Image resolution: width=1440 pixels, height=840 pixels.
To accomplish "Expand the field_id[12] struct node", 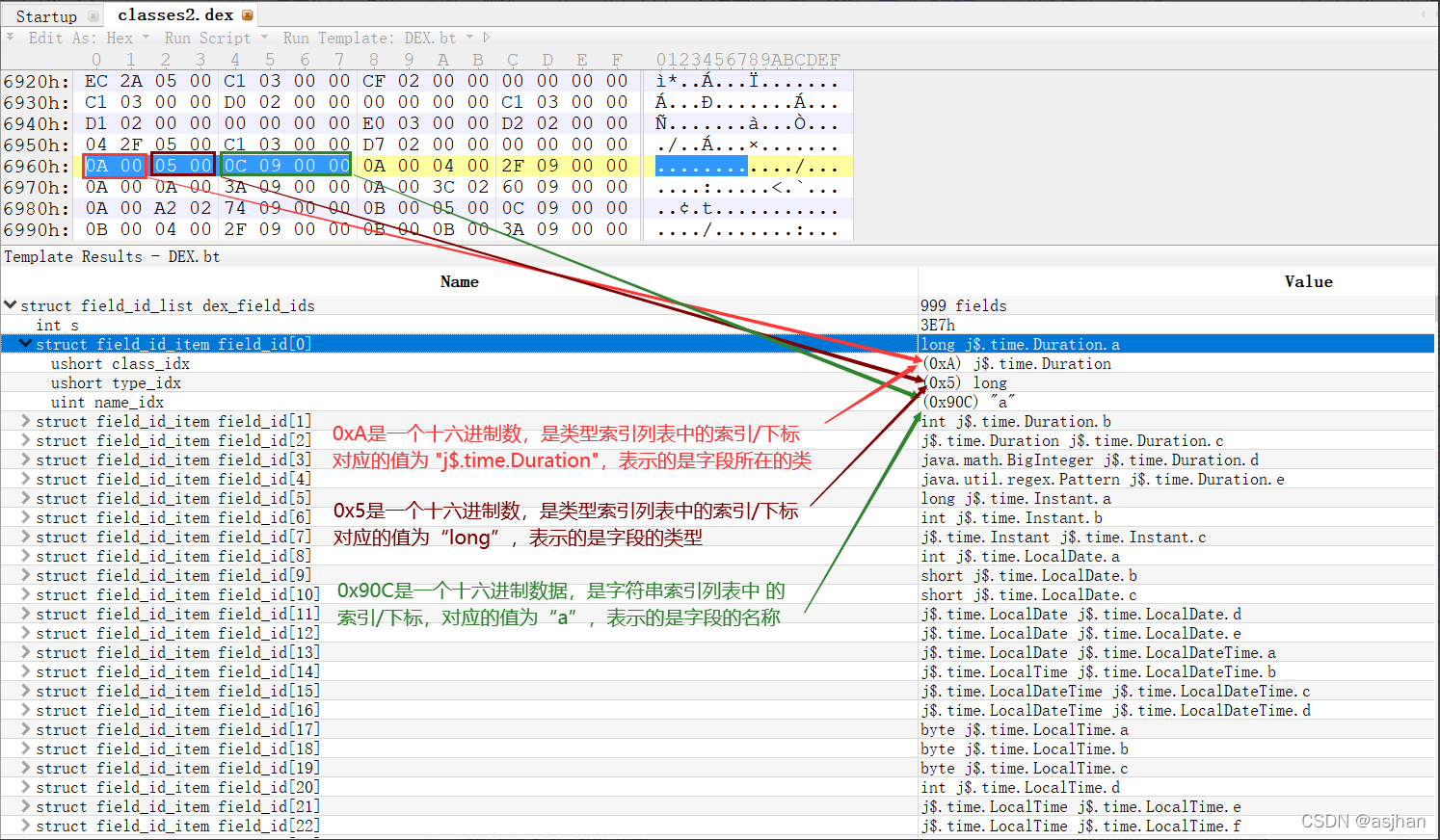I will (x=26, y=633).
